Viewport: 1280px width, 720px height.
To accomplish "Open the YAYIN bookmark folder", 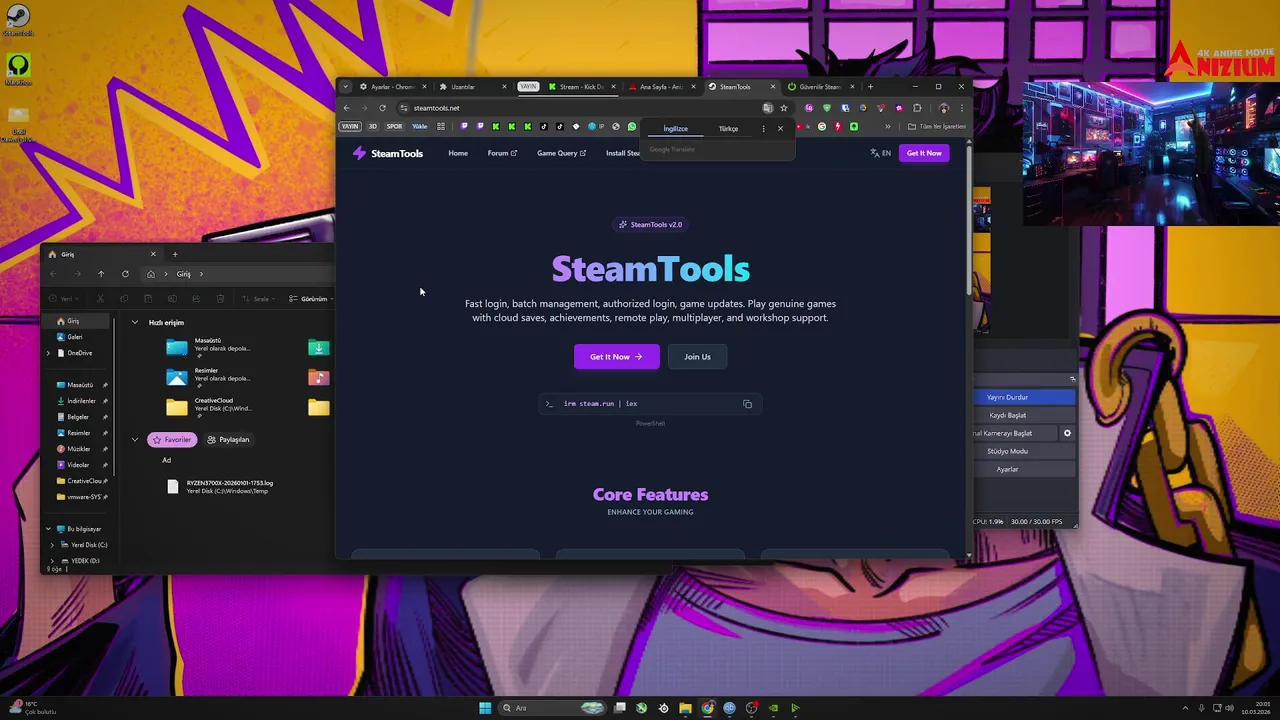I will coord(350,127).
